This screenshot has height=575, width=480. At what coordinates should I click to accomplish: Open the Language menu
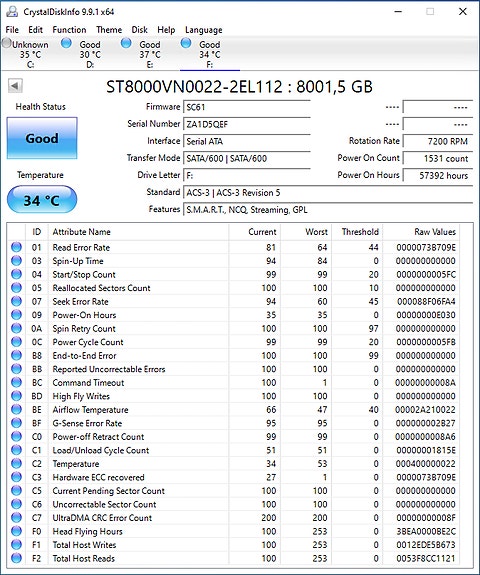pos(204,30)
